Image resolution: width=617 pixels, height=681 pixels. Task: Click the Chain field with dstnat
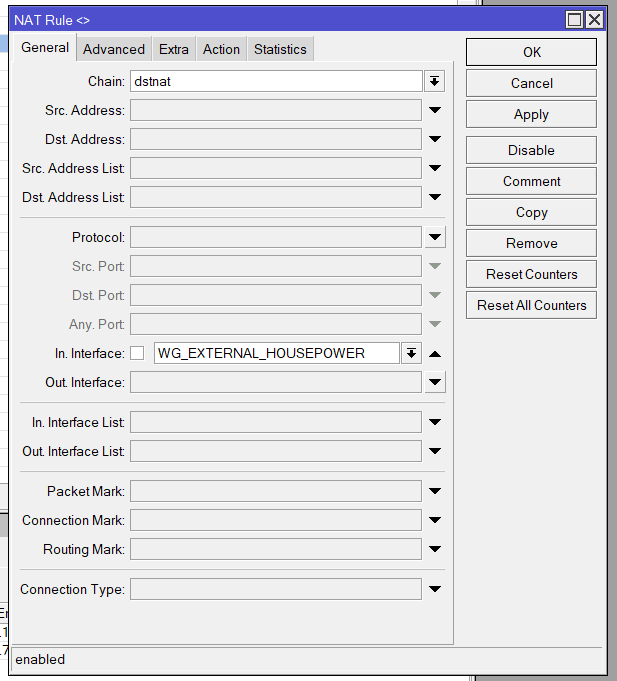coord(276,81)
